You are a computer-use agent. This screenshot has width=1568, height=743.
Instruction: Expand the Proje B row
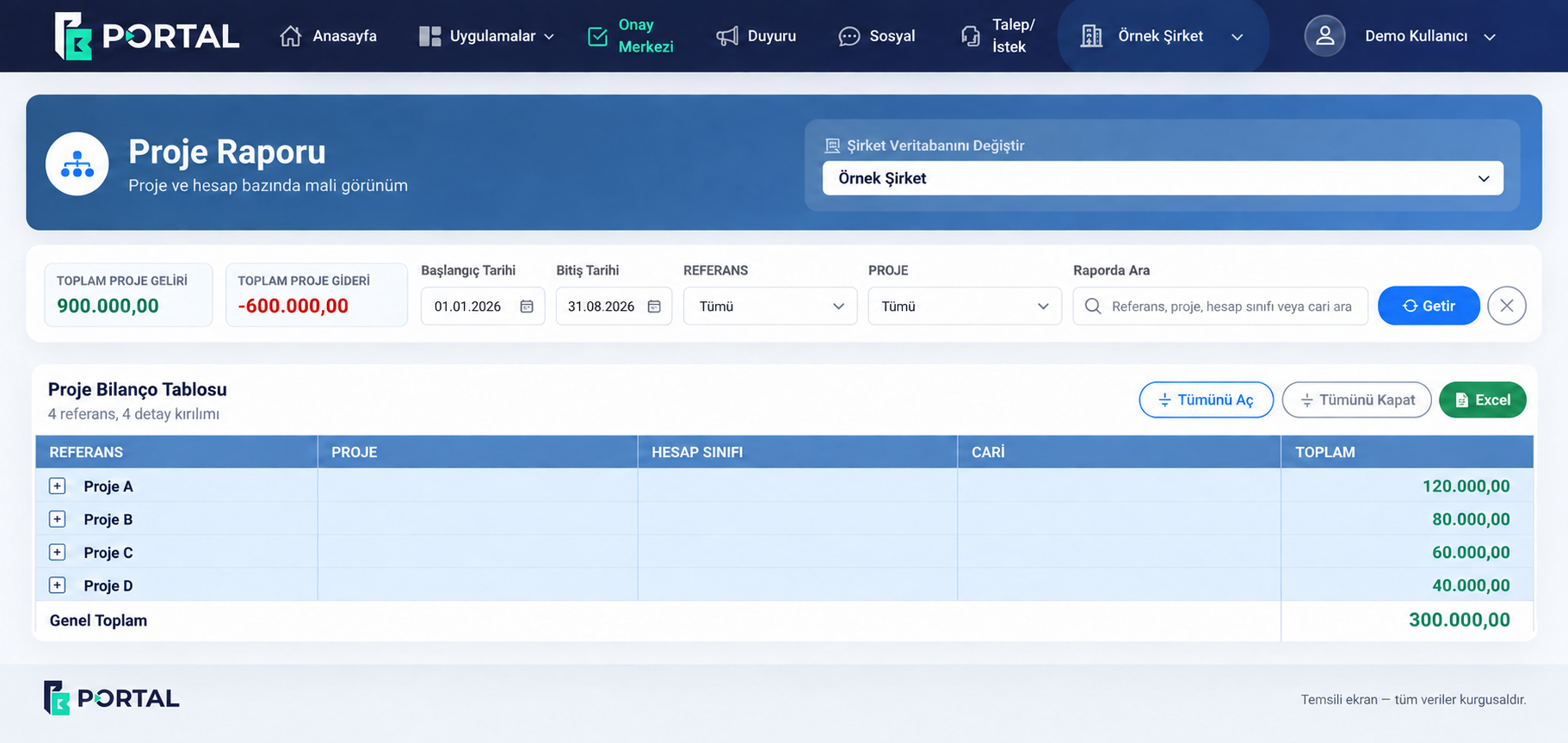click(58, 519)
